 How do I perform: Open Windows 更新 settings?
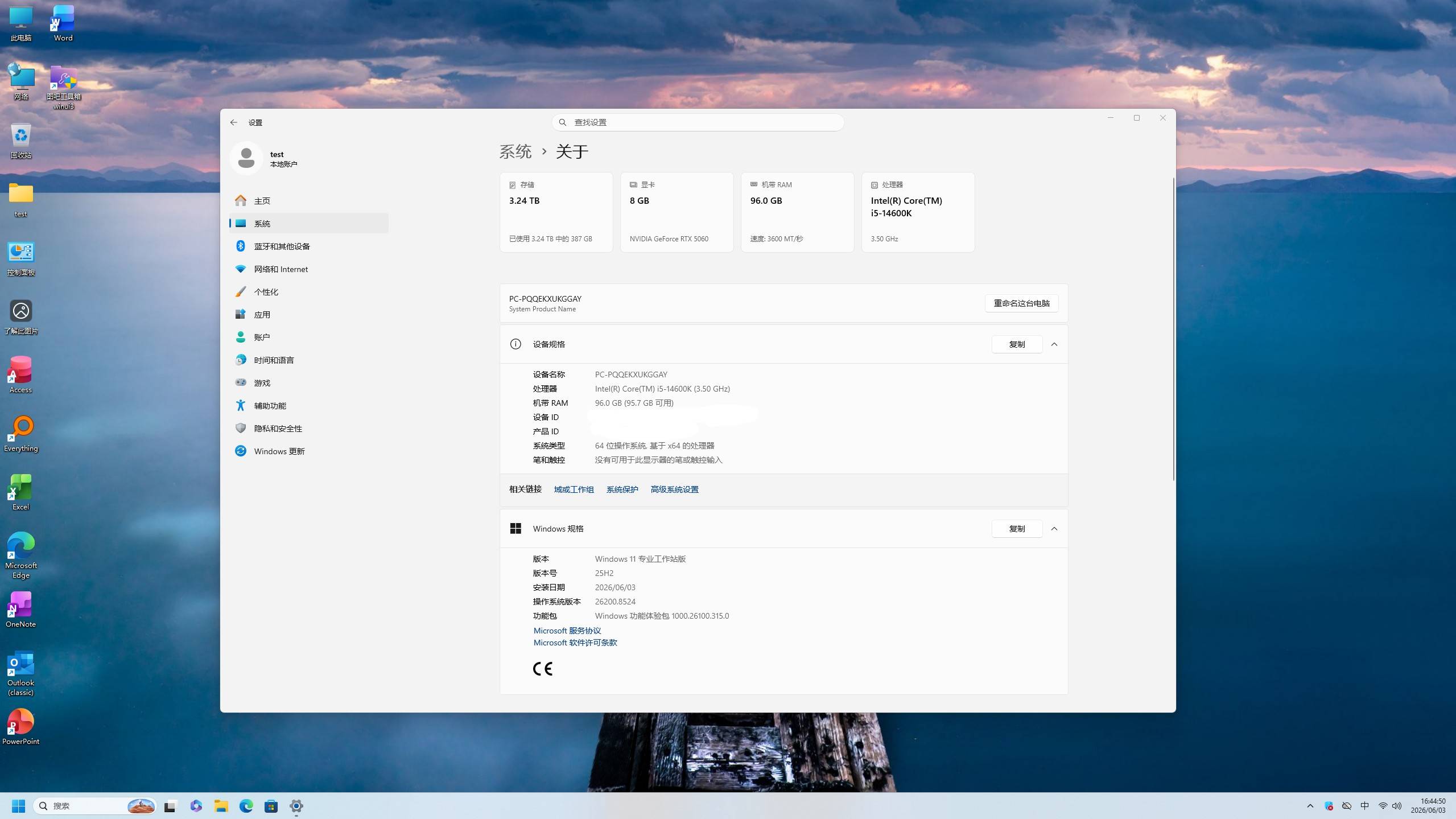pos(309,451)
